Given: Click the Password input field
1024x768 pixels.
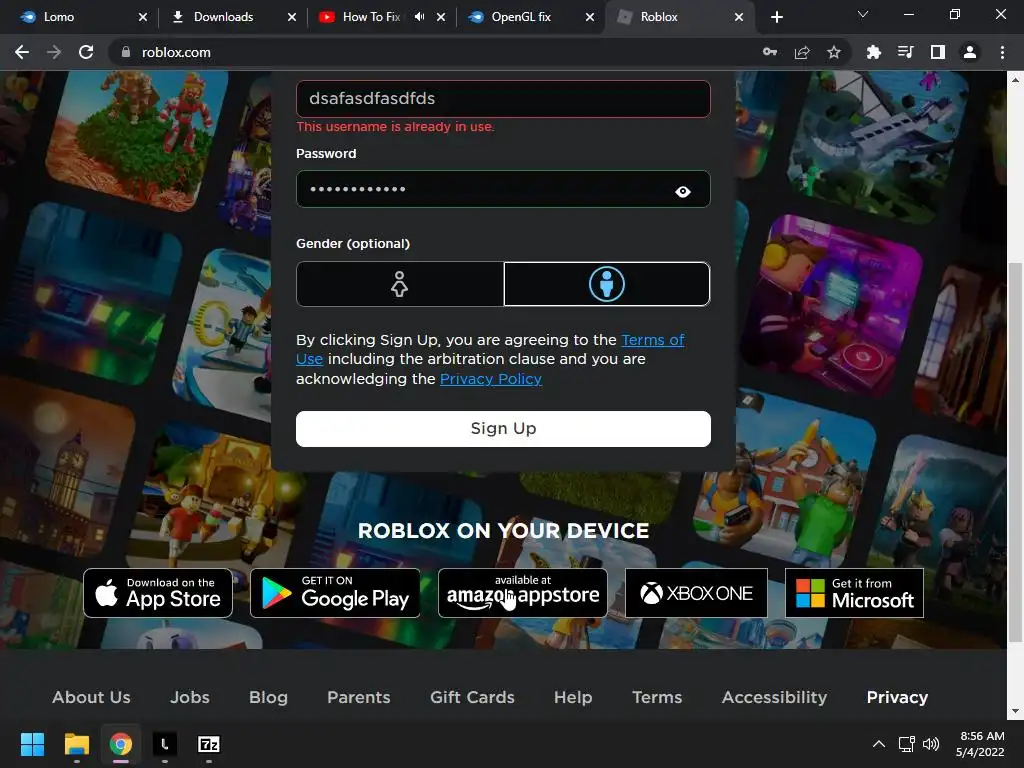Looking at the screenshot, I should (503, 189).
